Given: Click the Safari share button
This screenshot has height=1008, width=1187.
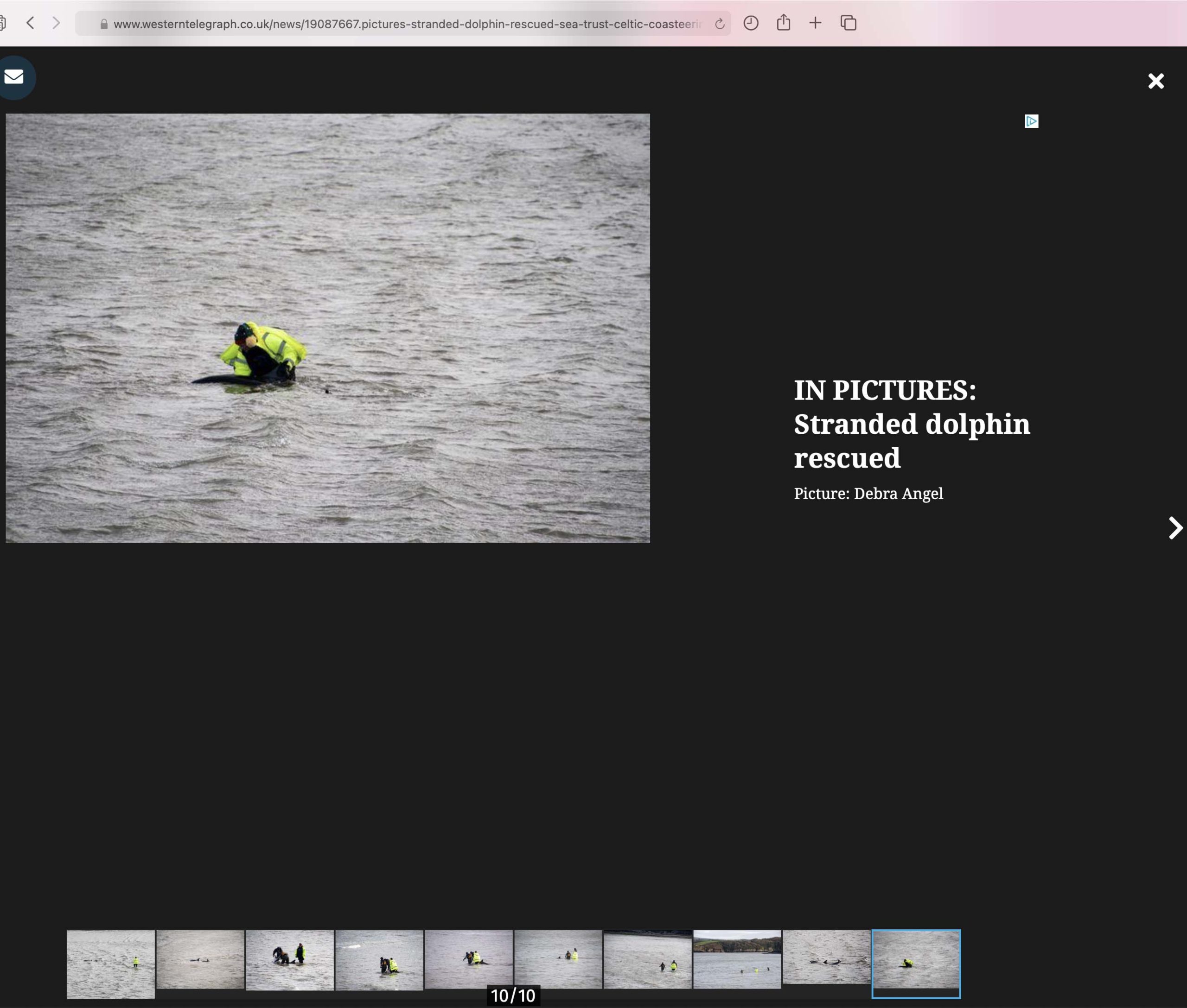Looking at the screenshot, I should tap(783, 23).
